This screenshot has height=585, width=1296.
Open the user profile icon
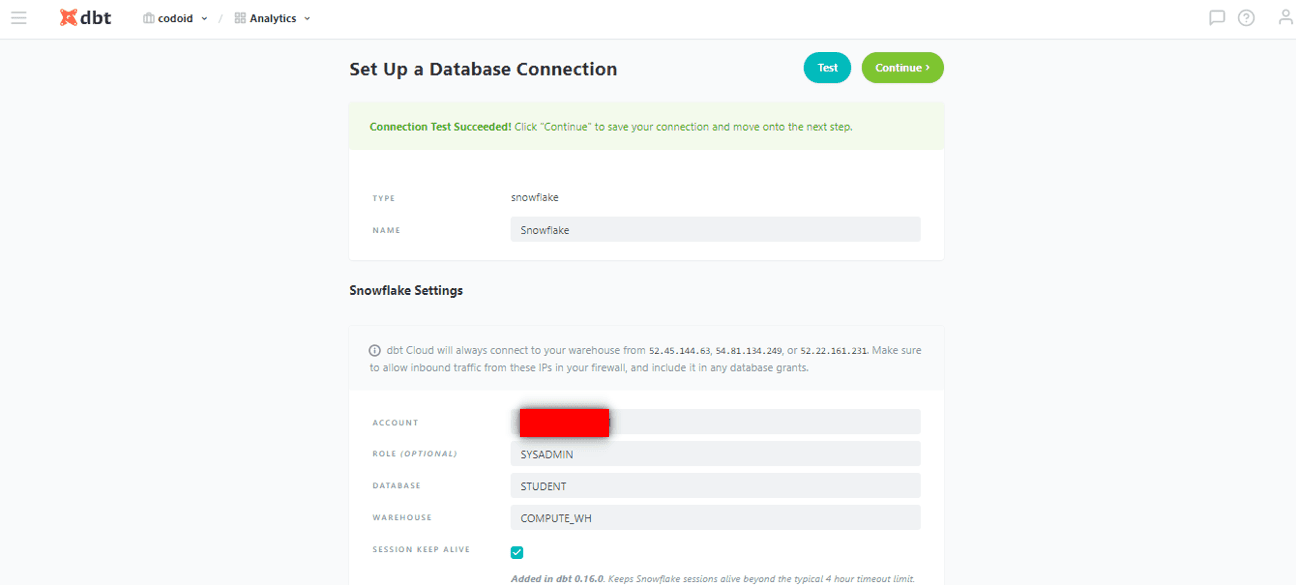(x=1285, y=17)
